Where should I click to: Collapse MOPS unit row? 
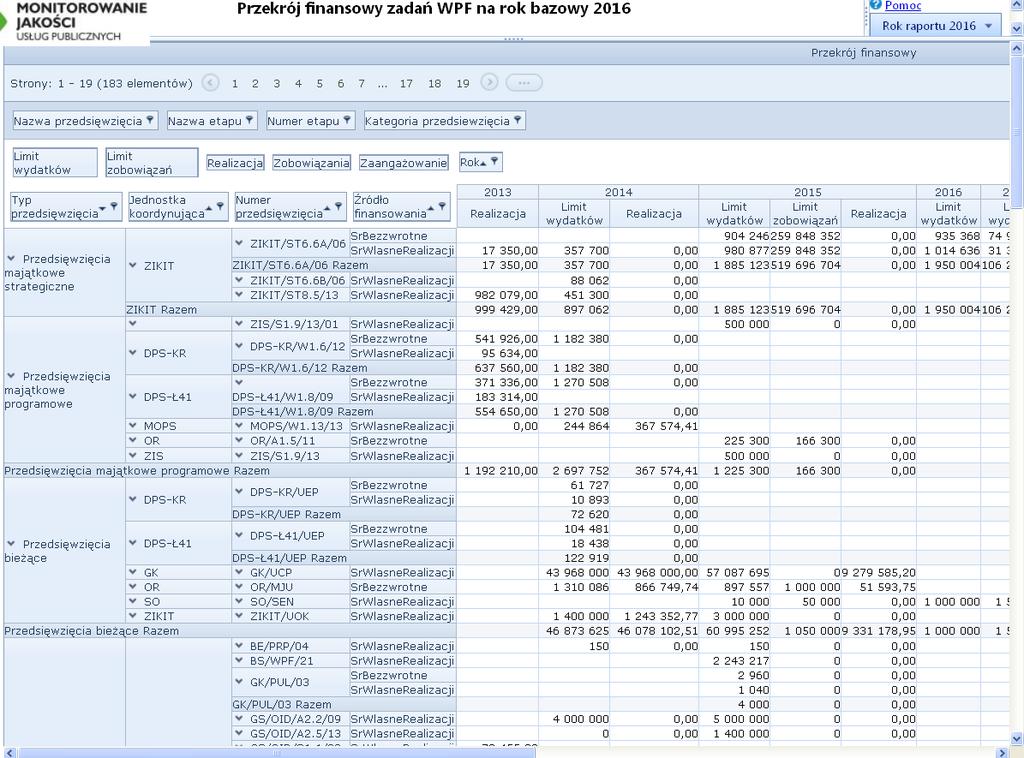pos(133,426)
